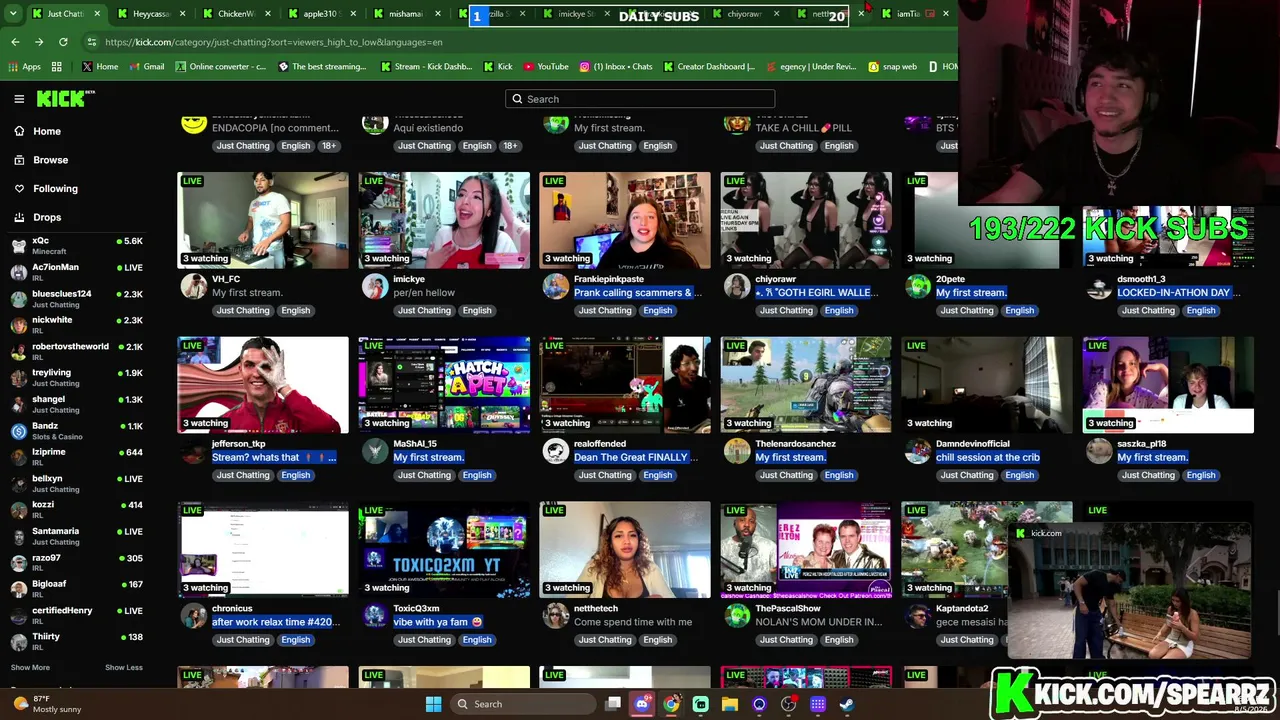
Task: Click the Kick search field
Action: pyautogui.click(x=640, y=99)
